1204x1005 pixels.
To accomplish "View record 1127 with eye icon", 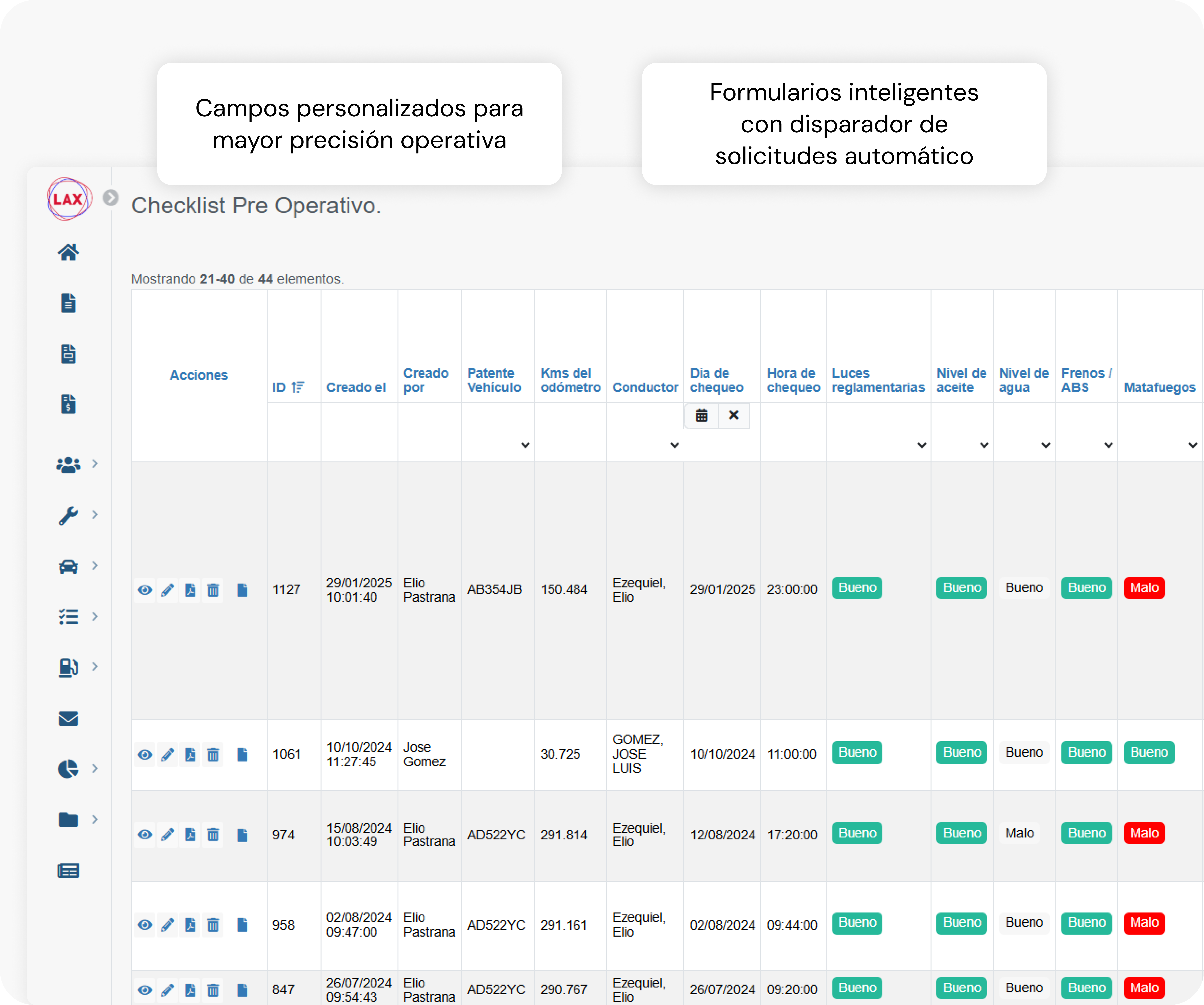I will click(x=145, y=590).
